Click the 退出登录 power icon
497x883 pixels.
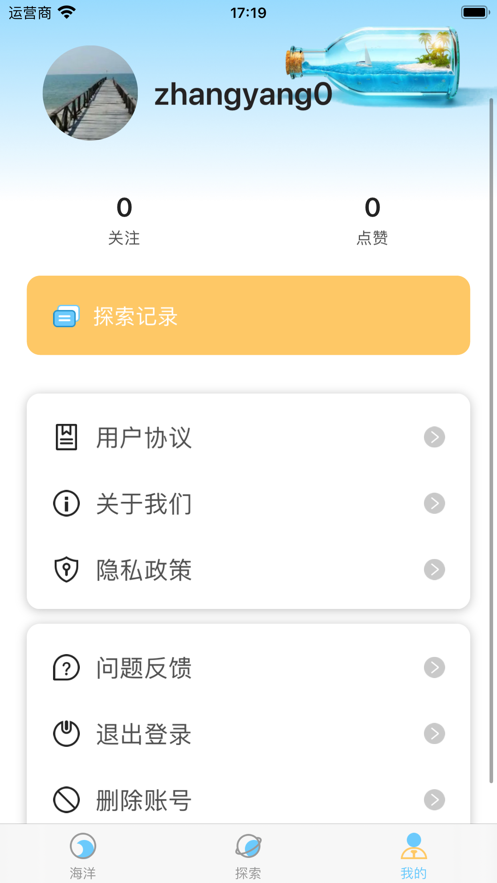pos(66,734)
